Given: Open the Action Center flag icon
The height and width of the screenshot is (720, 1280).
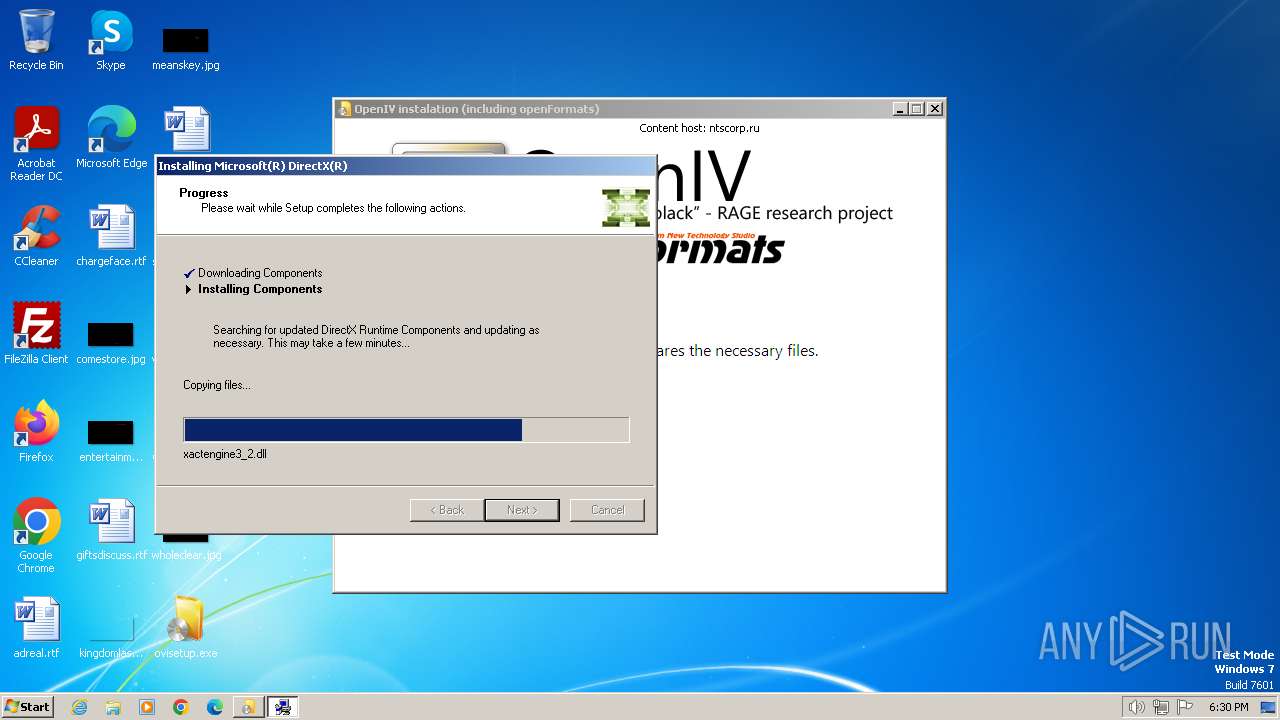Looking at the screenshot, I should (1186, 707).
